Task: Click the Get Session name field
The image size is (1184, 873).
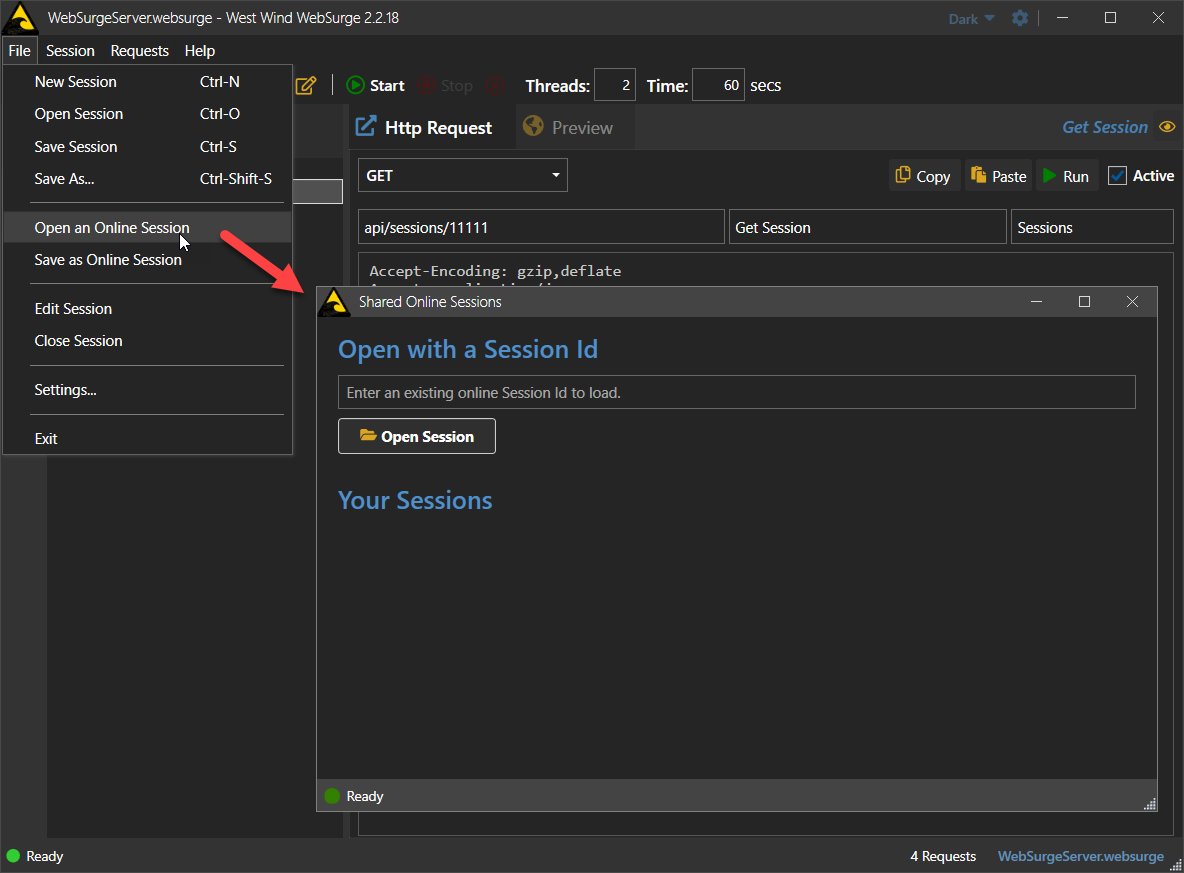Action: coord(867,227)
